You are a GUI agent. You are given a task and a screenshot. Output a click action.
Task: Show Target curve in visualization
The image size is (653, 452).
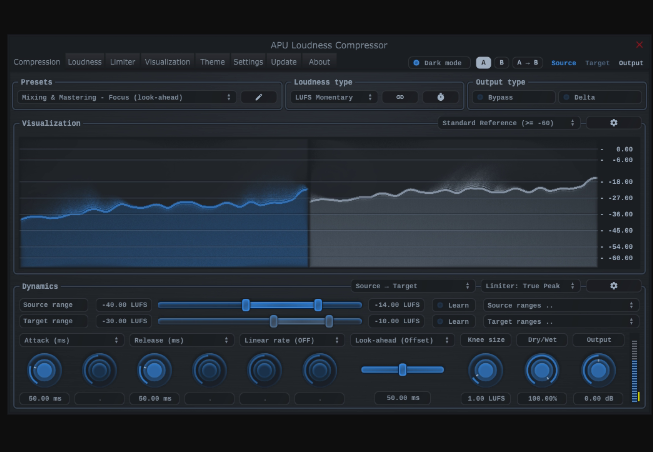pyautogui.click(x=597, y=63)
